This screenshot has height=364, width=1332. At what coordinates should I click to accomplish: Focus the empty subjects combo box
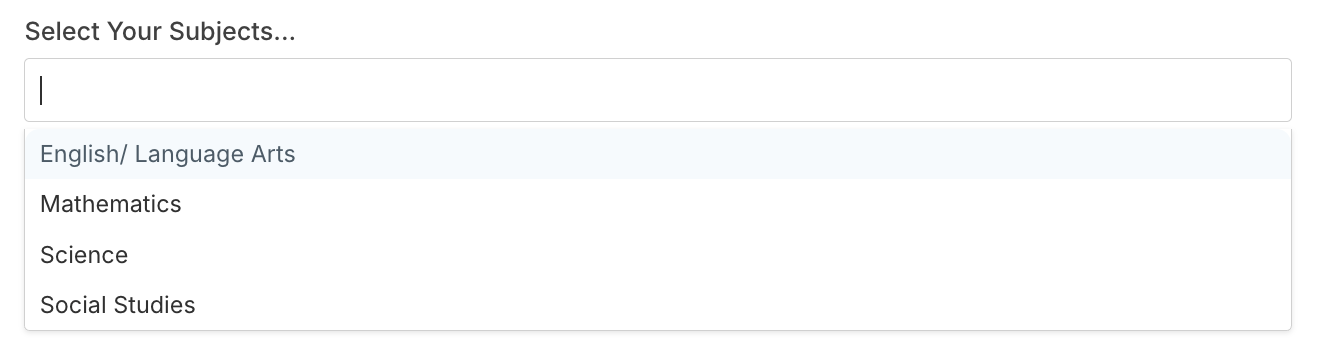point(658,90)
